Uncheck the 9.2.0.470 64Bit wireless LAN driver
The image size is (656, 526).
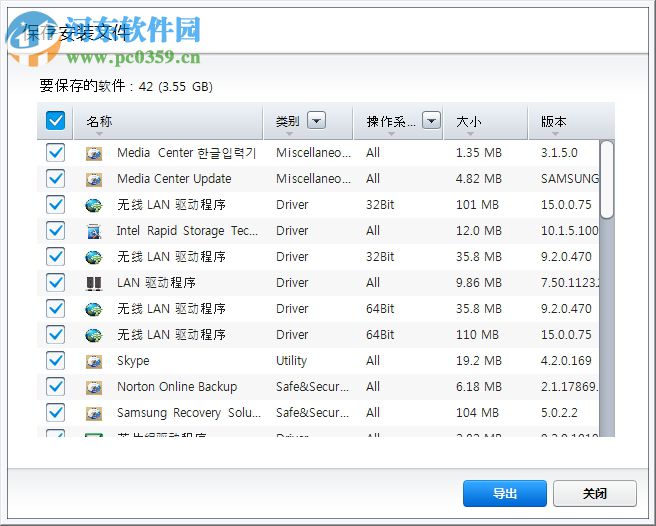[x=56, y=308]
